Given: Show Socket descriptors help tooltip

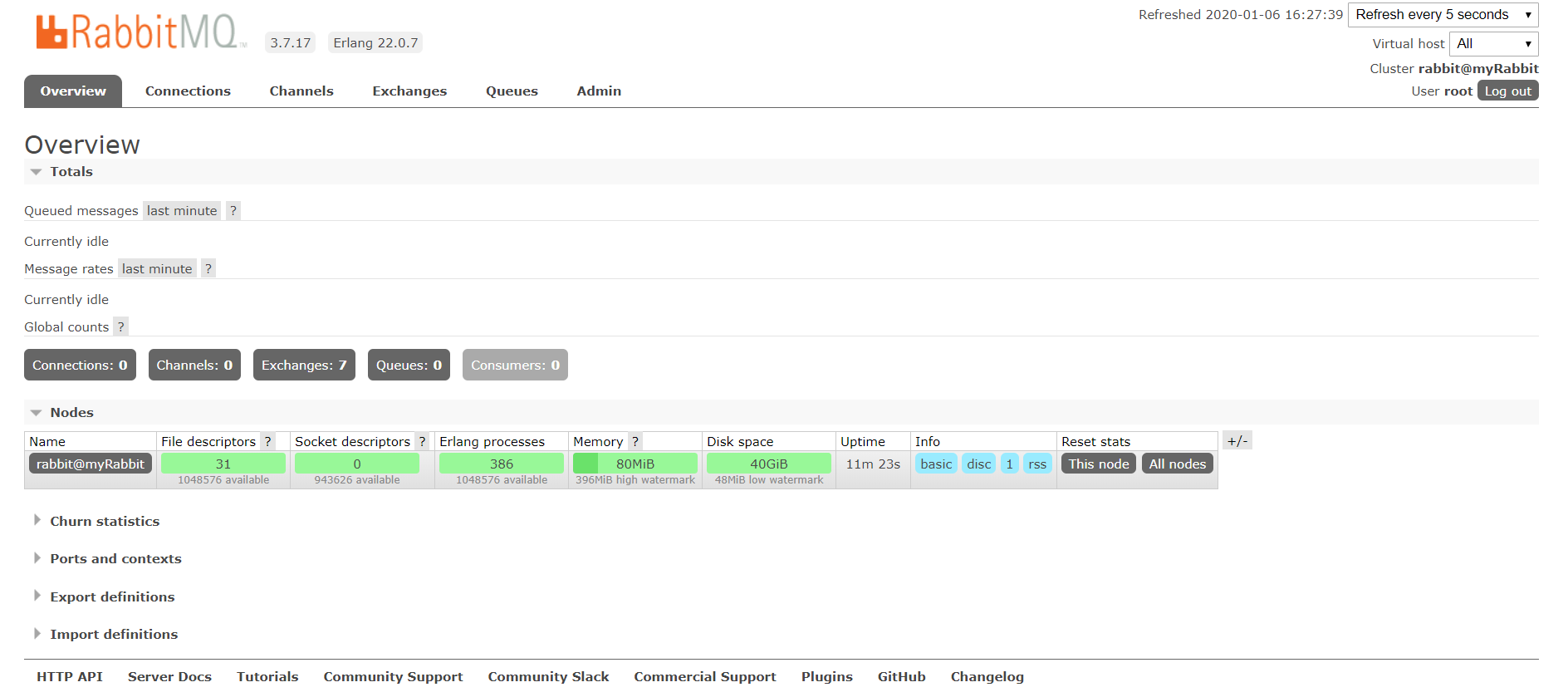Looking at the screenshot, I should coord(422,442).
